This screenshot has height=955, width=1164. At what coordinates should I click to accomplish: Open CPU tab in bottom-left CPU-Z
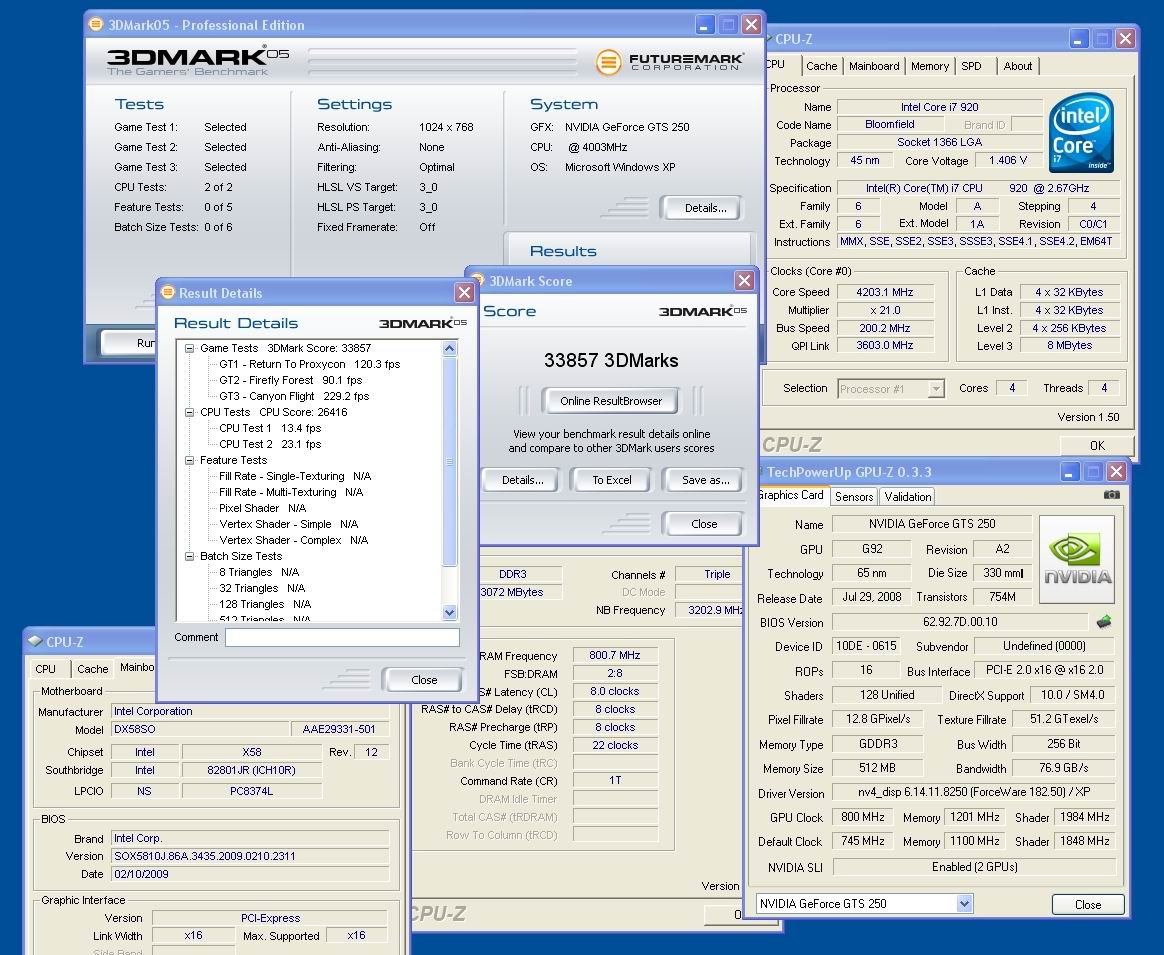(x=45, y=668)
